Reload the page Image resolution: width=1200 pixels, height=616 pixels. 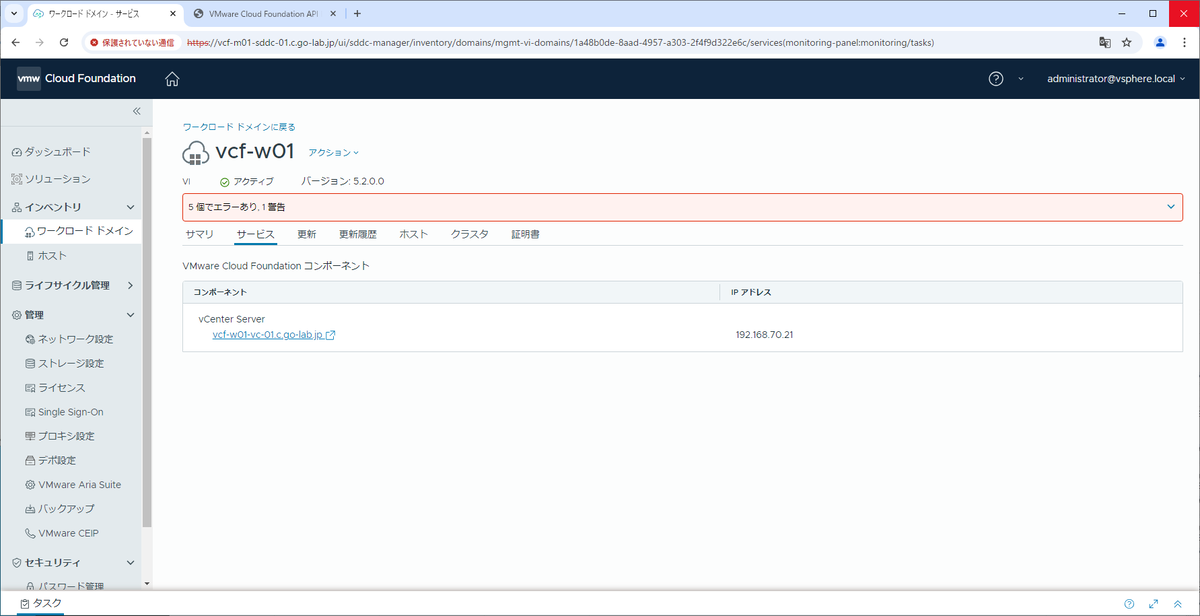coord(64,43)
